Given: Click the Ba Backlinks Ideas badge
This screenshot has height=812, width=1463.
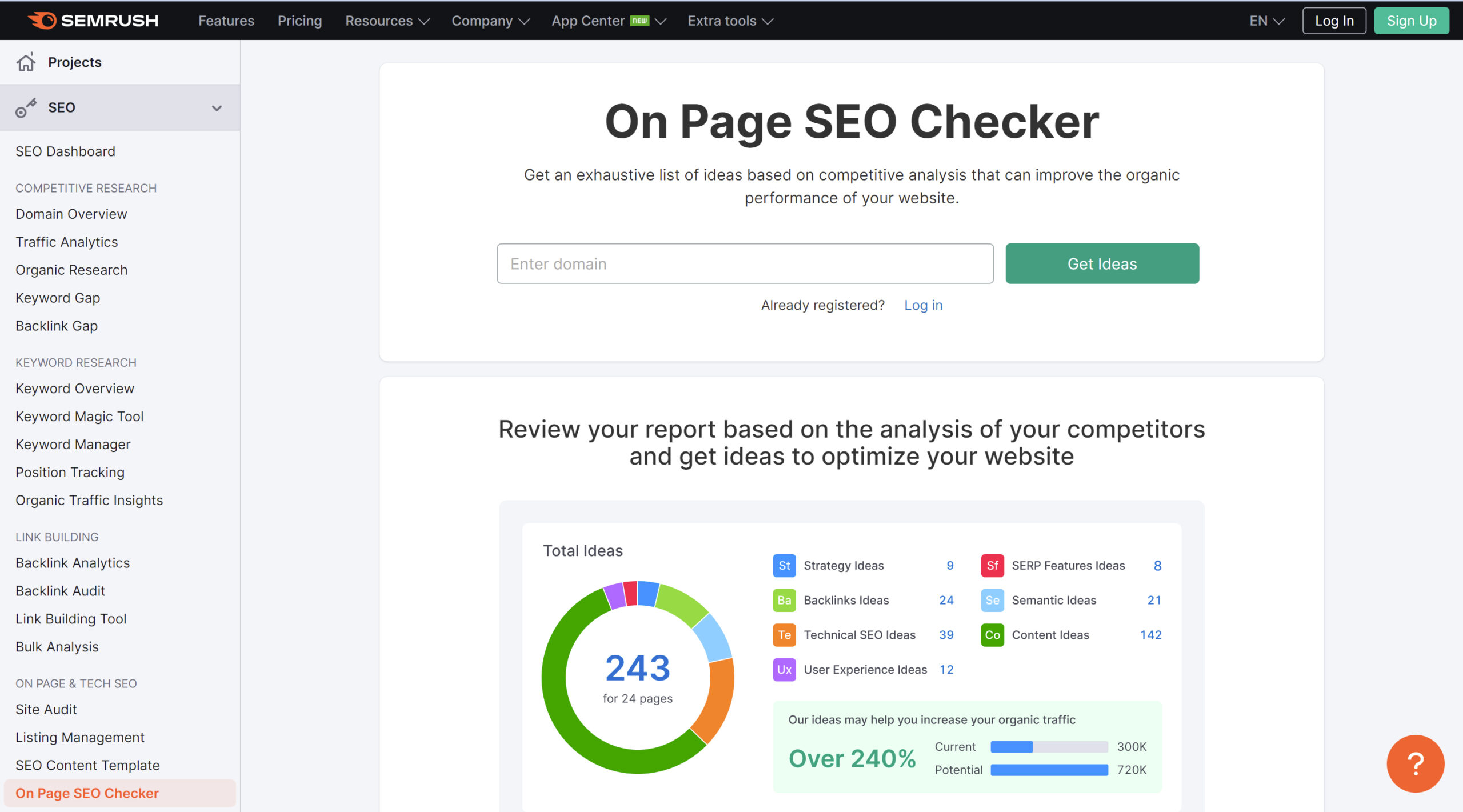Looking at the screenshot, I should [x=784, y=600].
